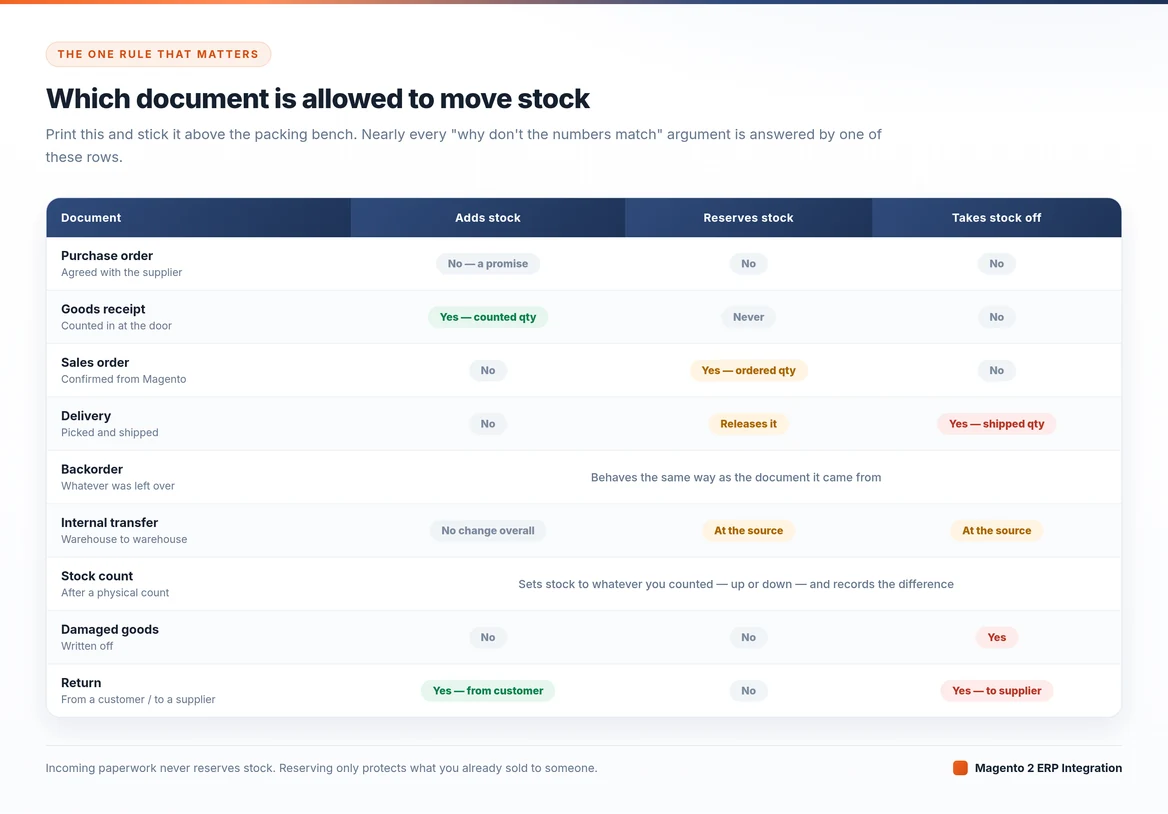Click the 'No — a promise' pill
1168x814 pixels.
pyautogui.click(x=488, y=264)
